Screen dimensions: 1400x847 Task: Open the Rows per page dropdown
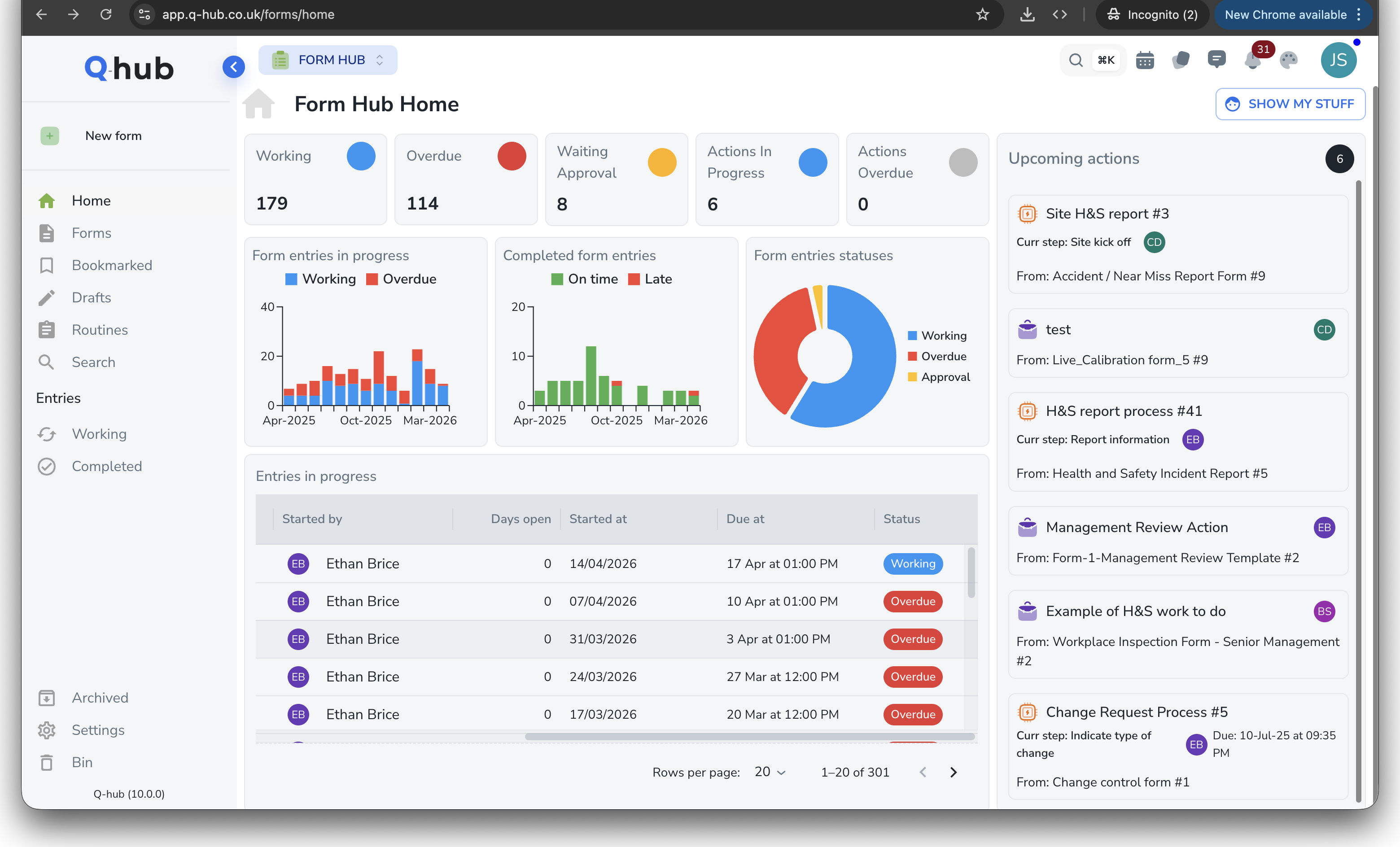coord(769,772)
